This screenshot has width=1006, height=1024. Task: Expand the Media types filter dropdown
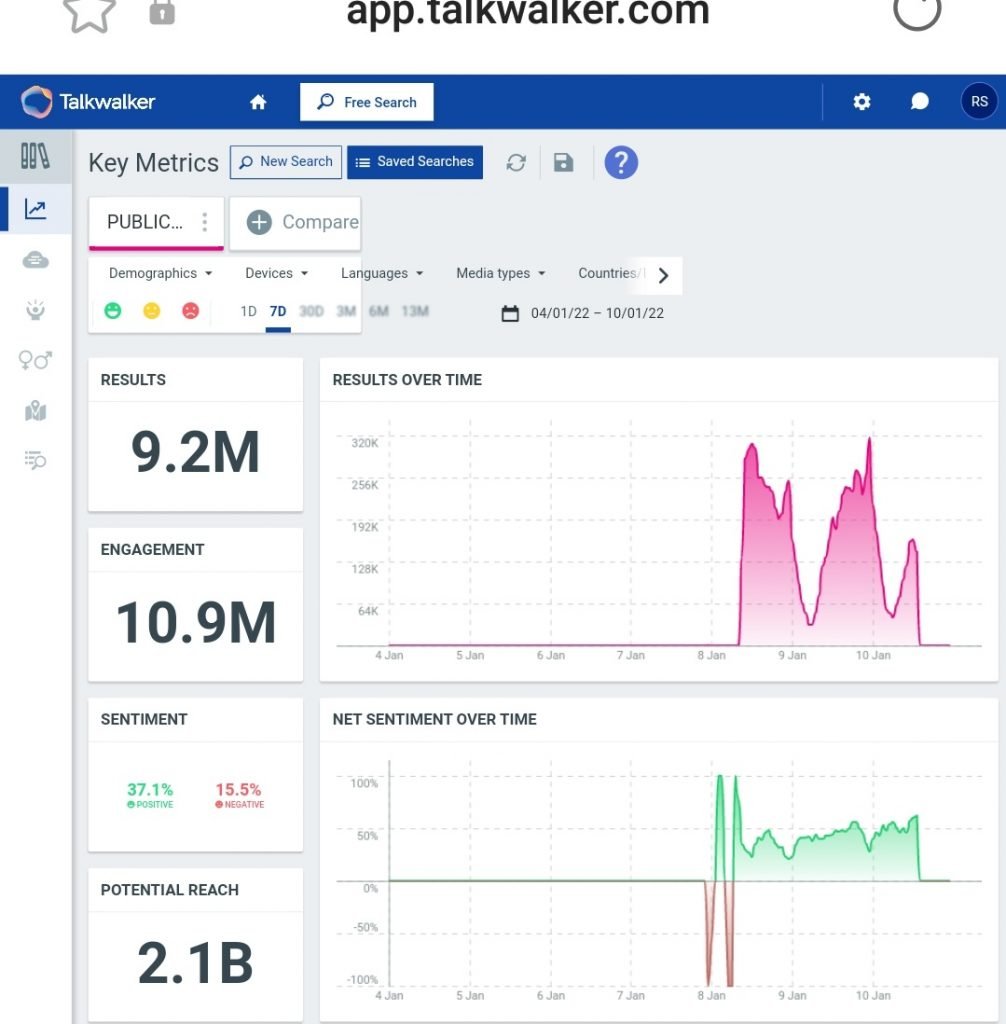coord(500,273)
